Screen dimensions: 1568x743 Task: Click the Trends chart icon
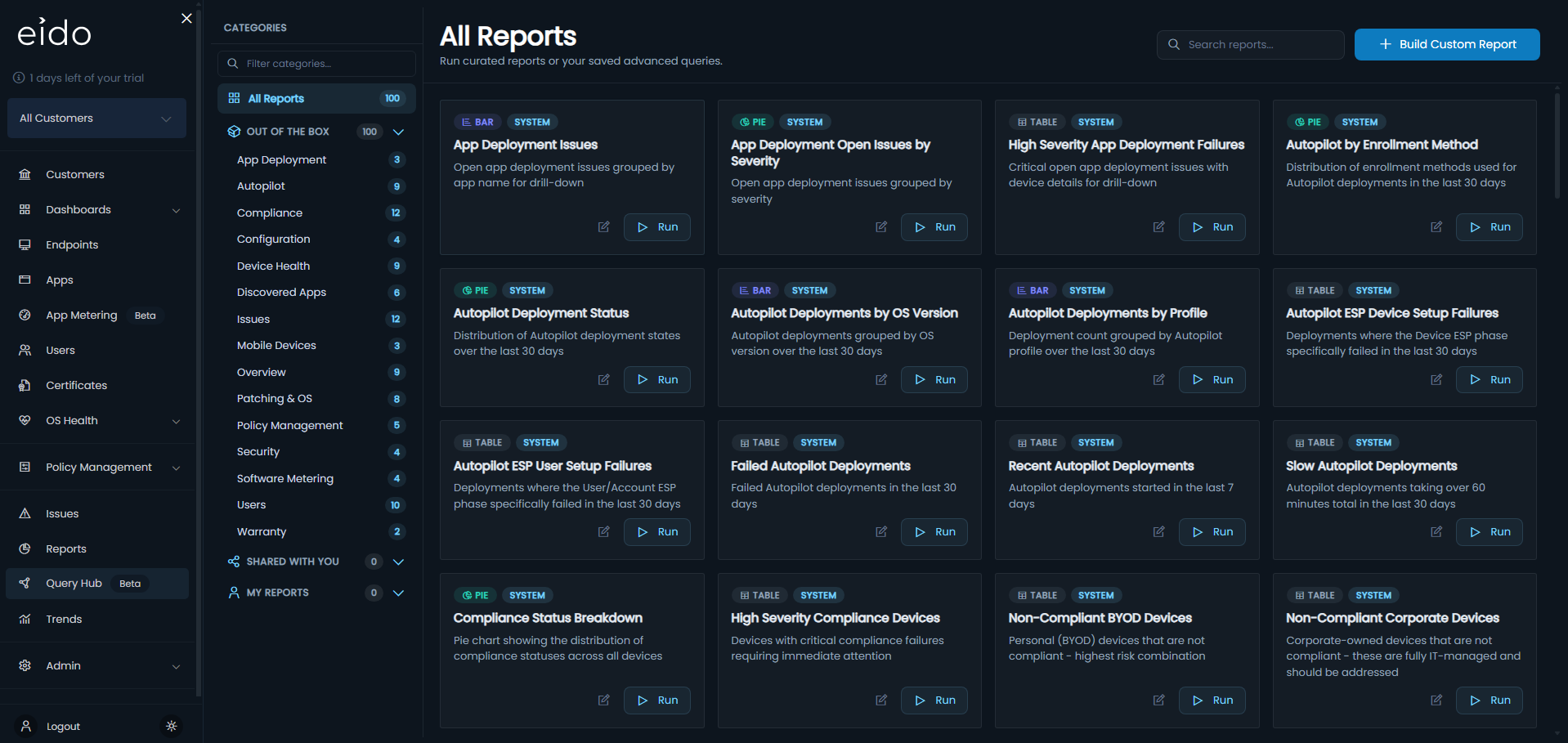25,619
